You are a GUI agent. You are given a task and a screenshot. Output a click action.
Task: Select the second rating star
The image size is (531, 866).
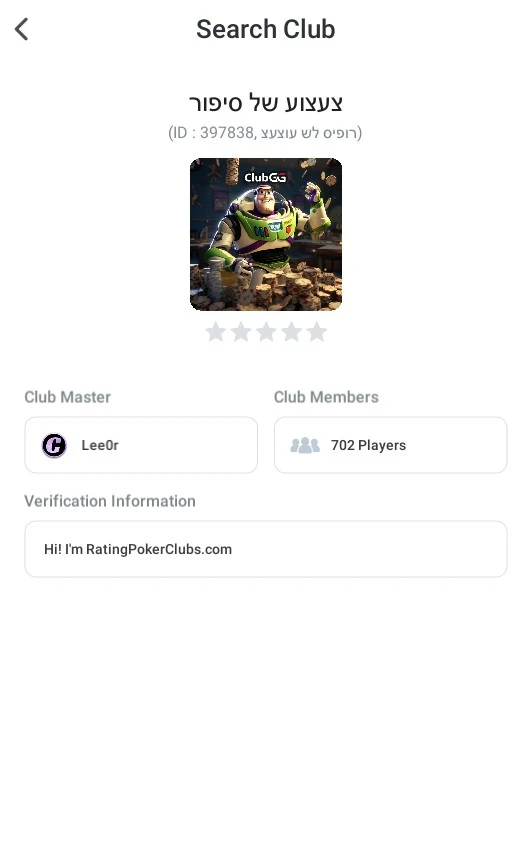241,332
